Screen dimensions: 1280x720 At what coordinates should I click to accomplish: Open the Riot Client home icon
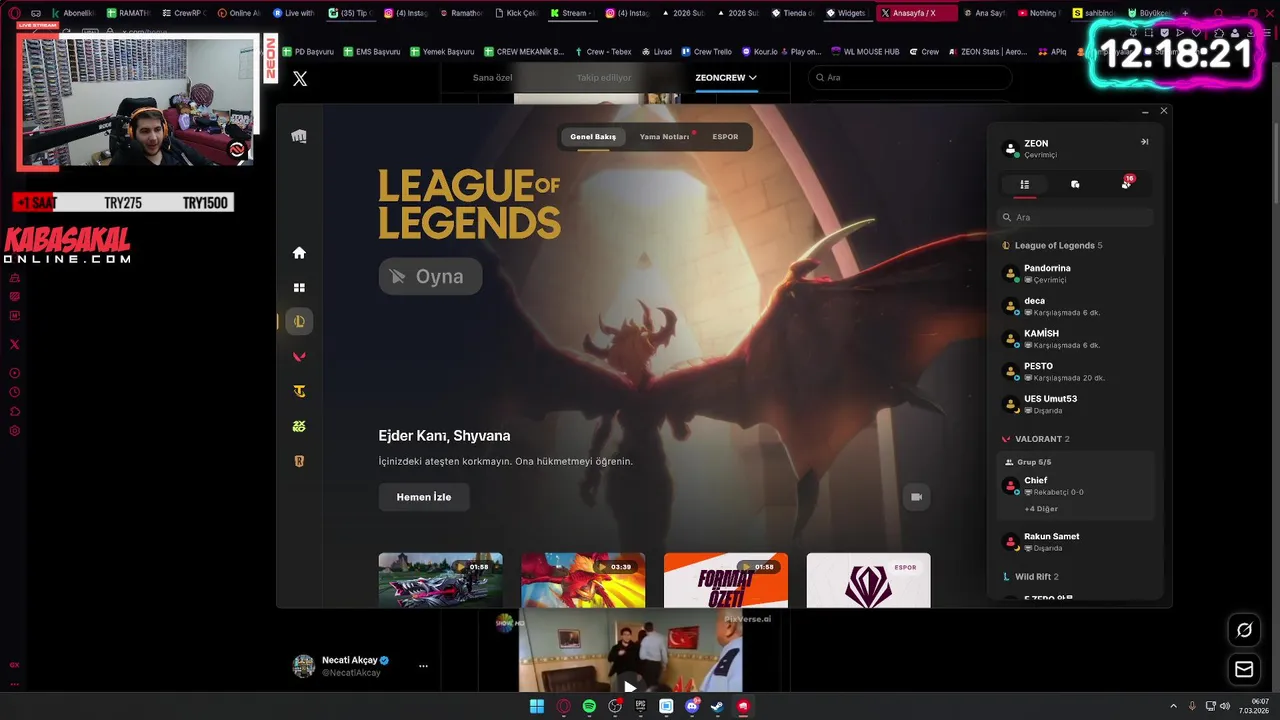pos(299,253)
